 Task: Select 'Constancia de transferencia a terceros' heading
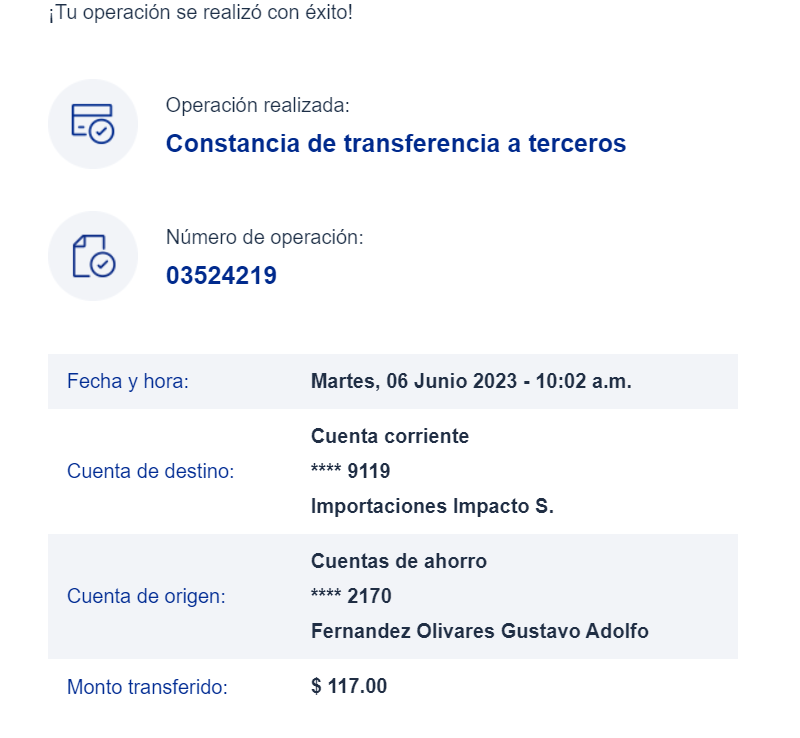click(395, 144)
